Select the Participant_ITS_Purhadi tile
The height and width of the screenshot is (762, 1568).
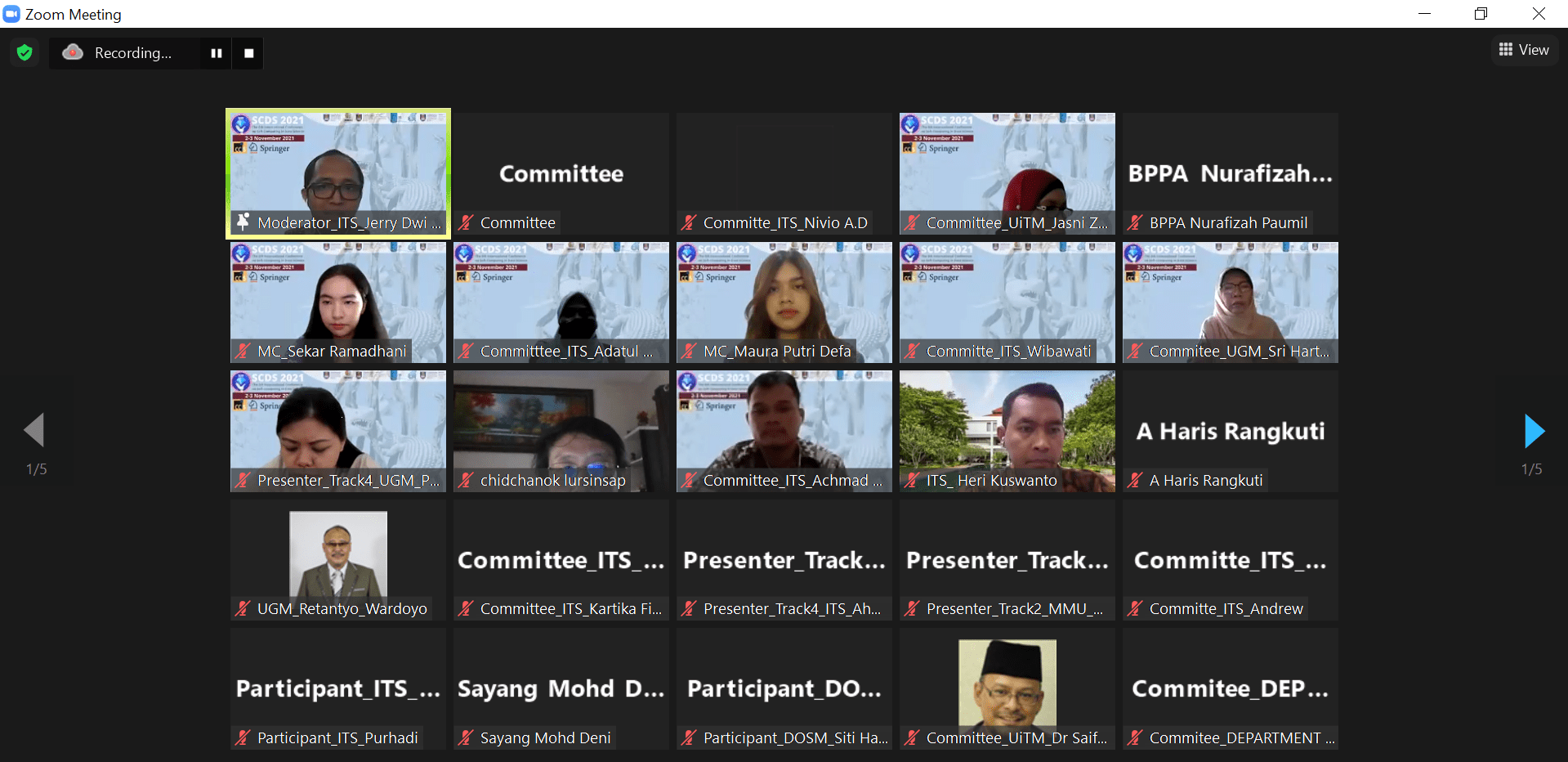[x=338, y=687]
